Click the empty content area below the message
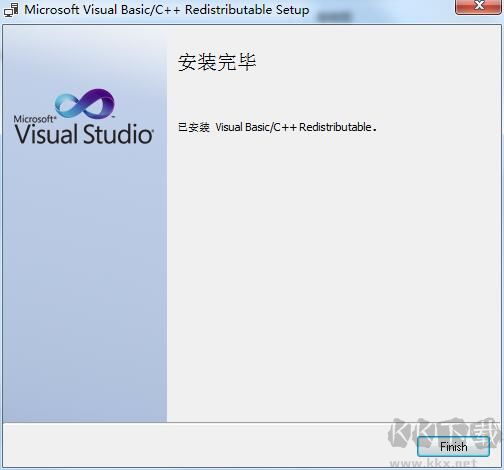The width and height of the screenshot is (504, 470). (x=333, y=277)
